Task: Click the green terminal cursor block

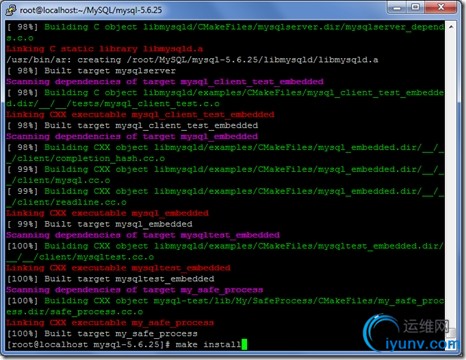Action: (244, 345)
